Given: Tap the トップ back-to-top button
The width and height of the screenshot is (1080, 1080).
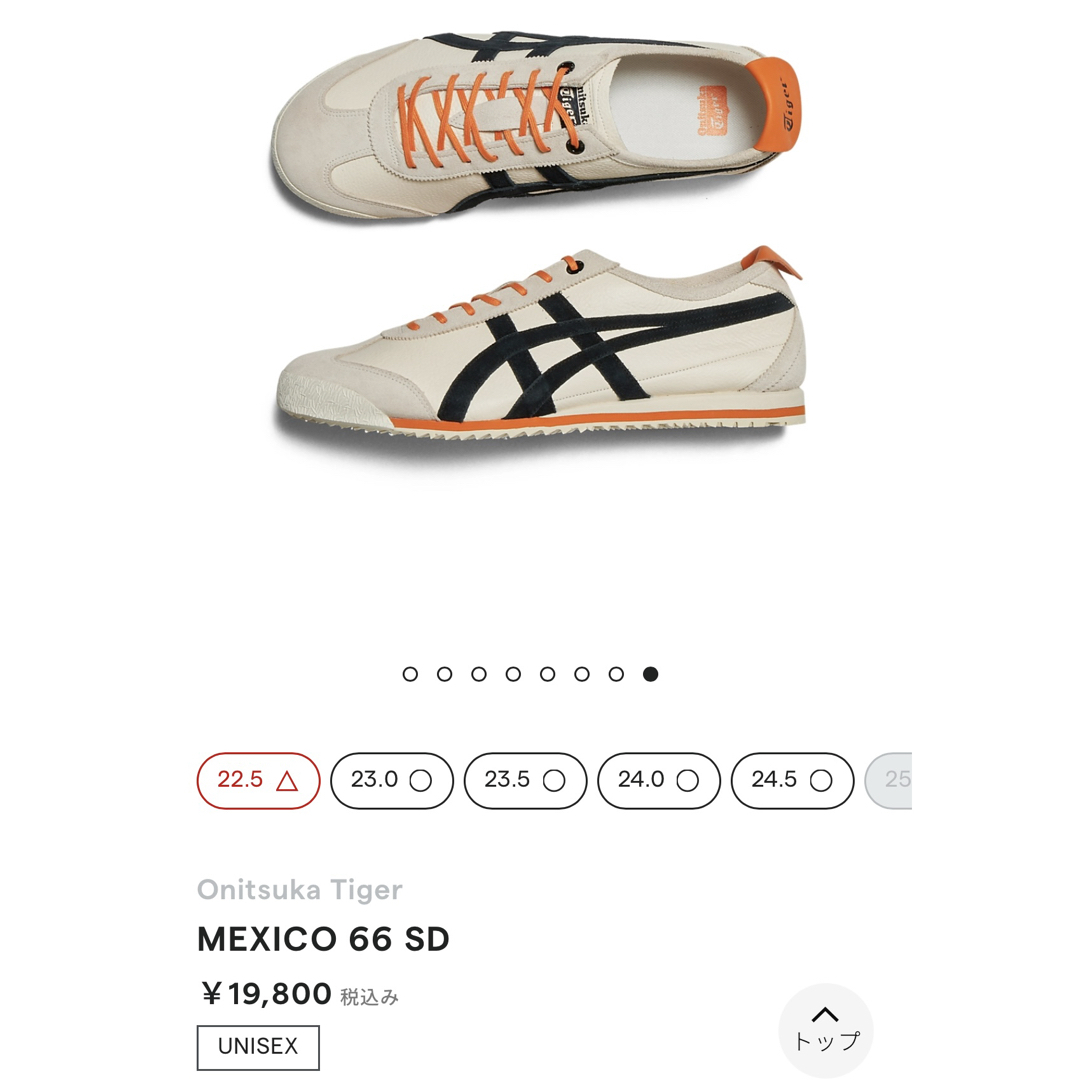Looking at the screenshot, I should [826, 1030].
